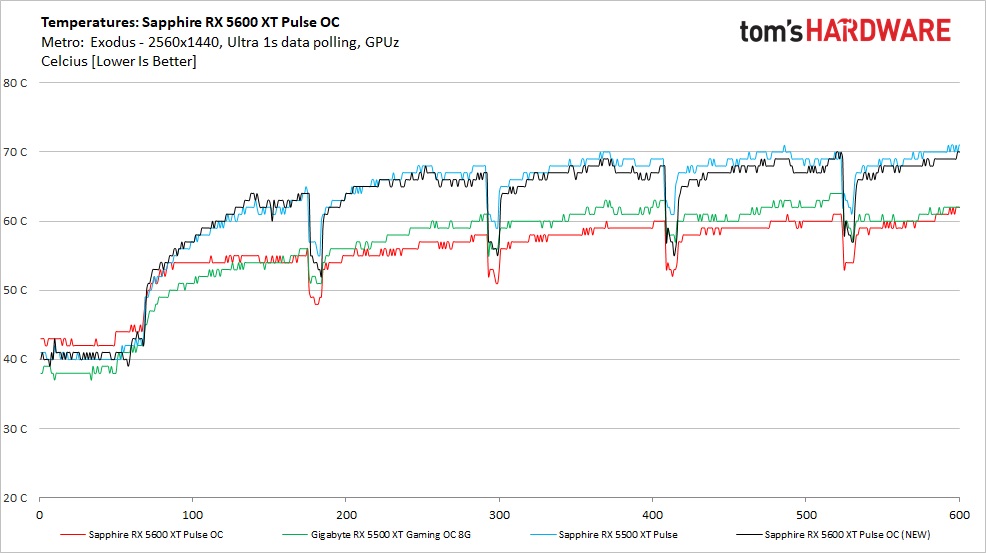Click the green legend line swatch
Screen dimensions: 986x553
pyautogui.click(x=295, y=535)
